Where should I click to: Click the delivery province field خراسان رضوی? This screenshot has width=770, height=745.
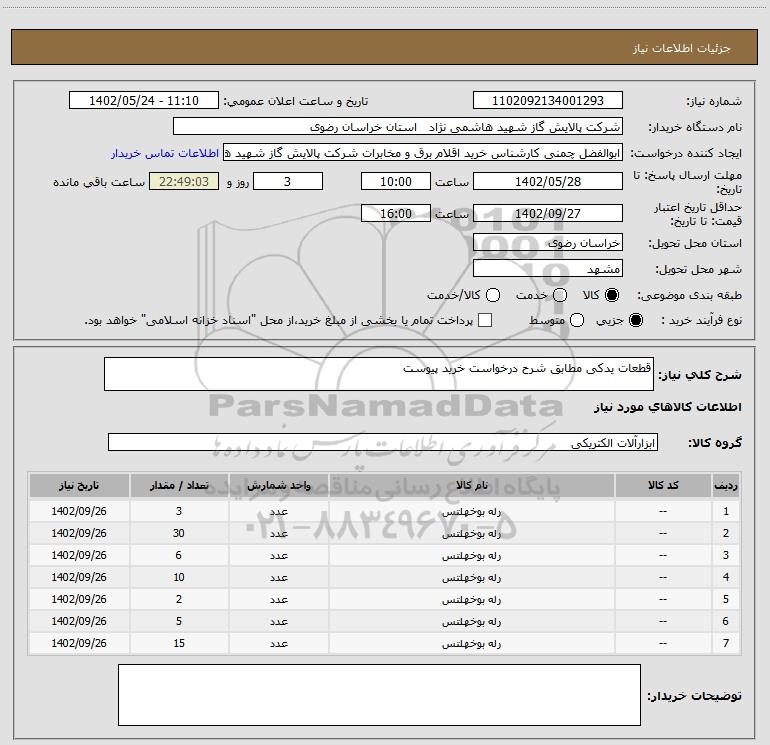pyautogui.click(x=547, y=242)
